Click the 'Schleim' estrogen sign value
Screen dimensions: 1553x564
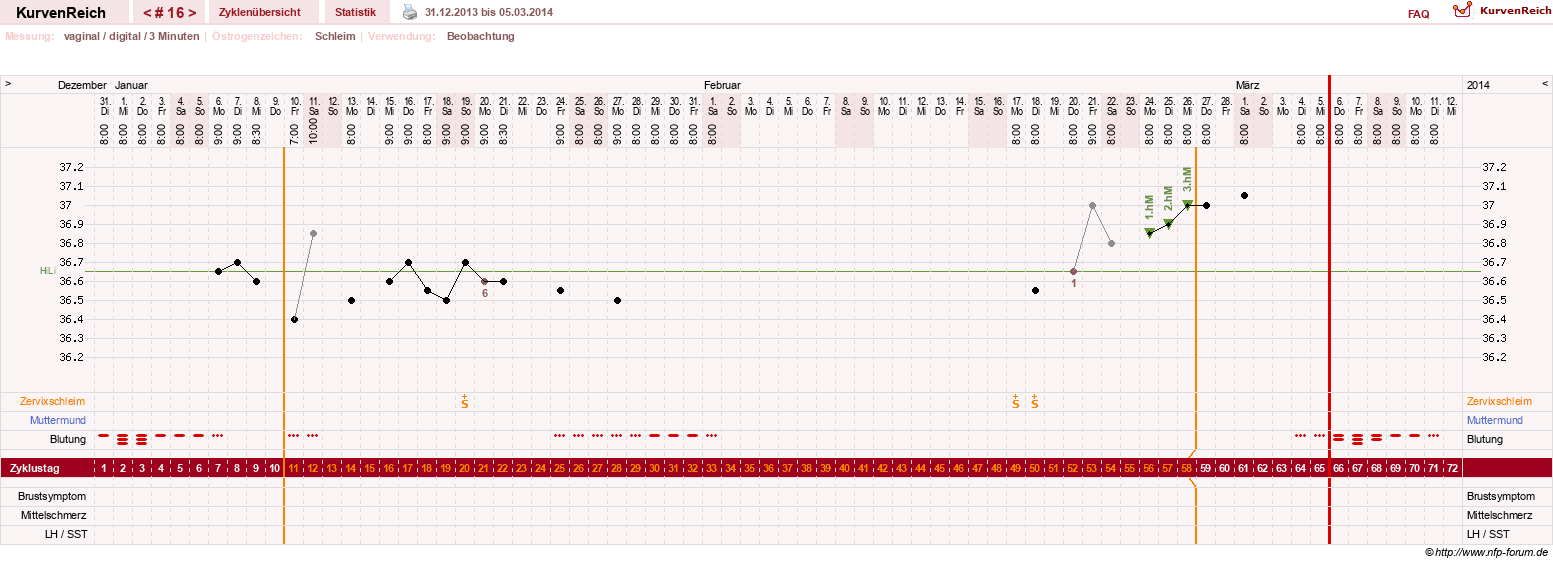(x=335, y=36)
